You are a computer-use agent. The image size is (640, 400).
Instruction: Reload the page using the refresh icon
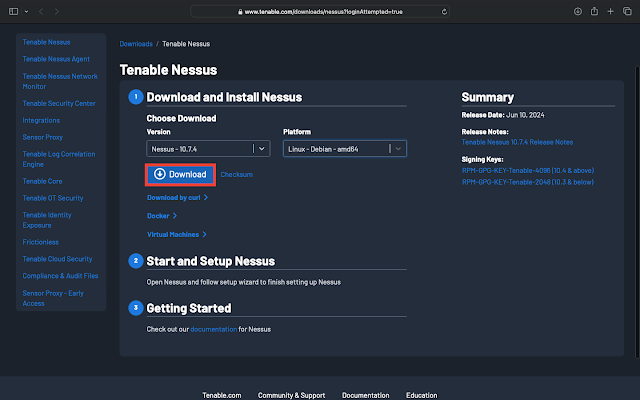click(x=444, y=11)
